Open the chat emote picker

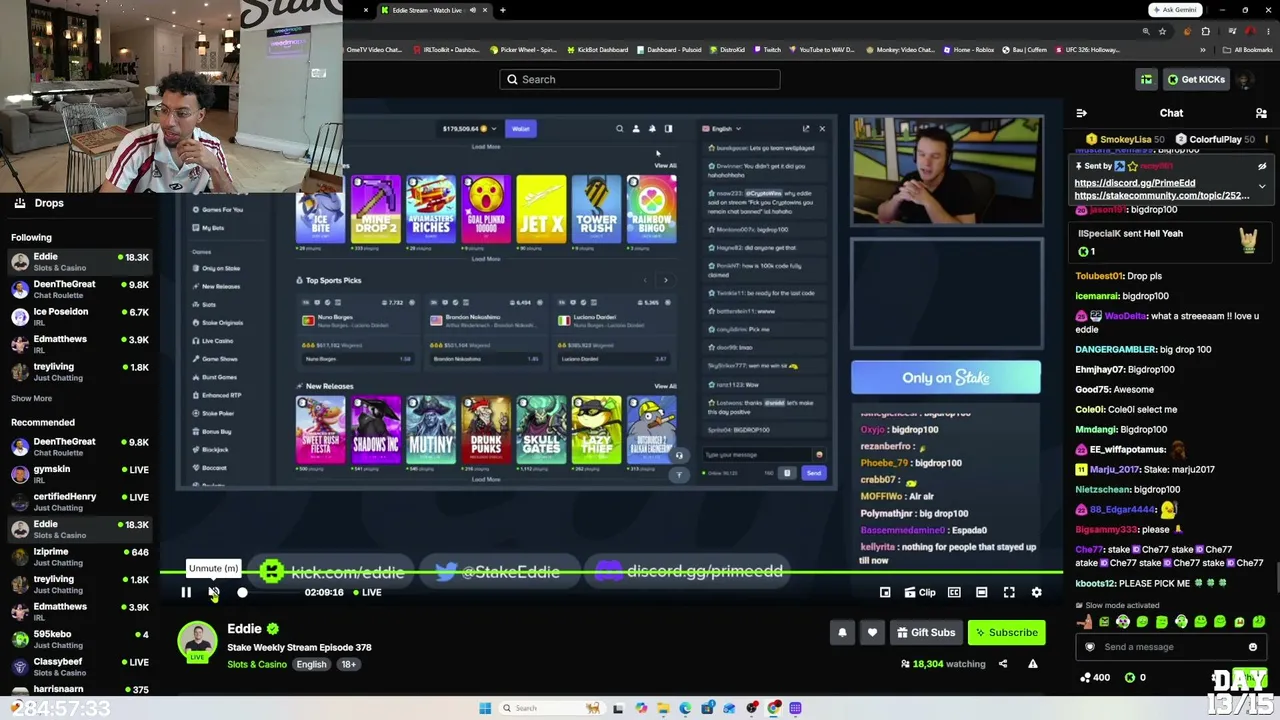[x=1253, y=647]
